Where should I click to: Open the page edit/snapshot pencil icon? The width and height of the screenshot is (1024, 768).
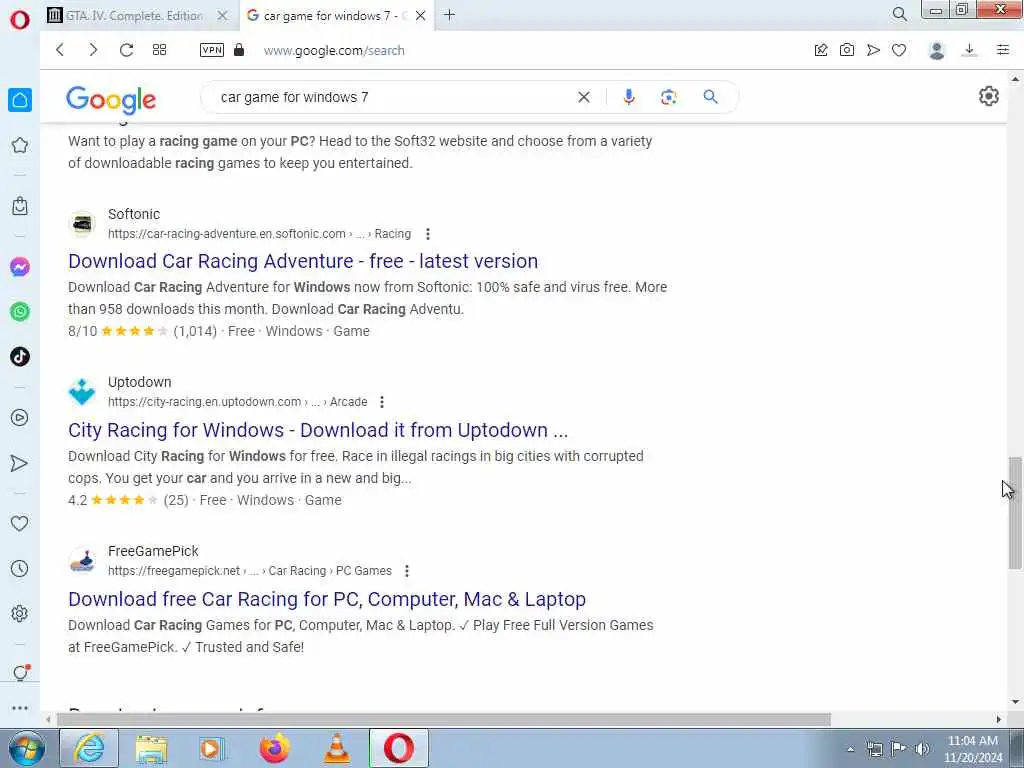coord(821,50)
